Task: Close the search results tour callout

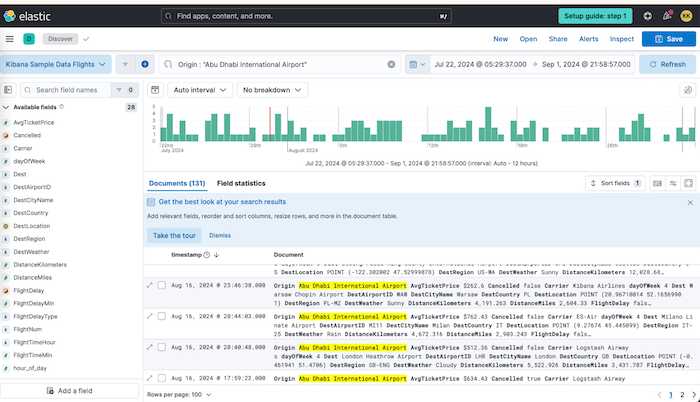Action: coord(690,202)
